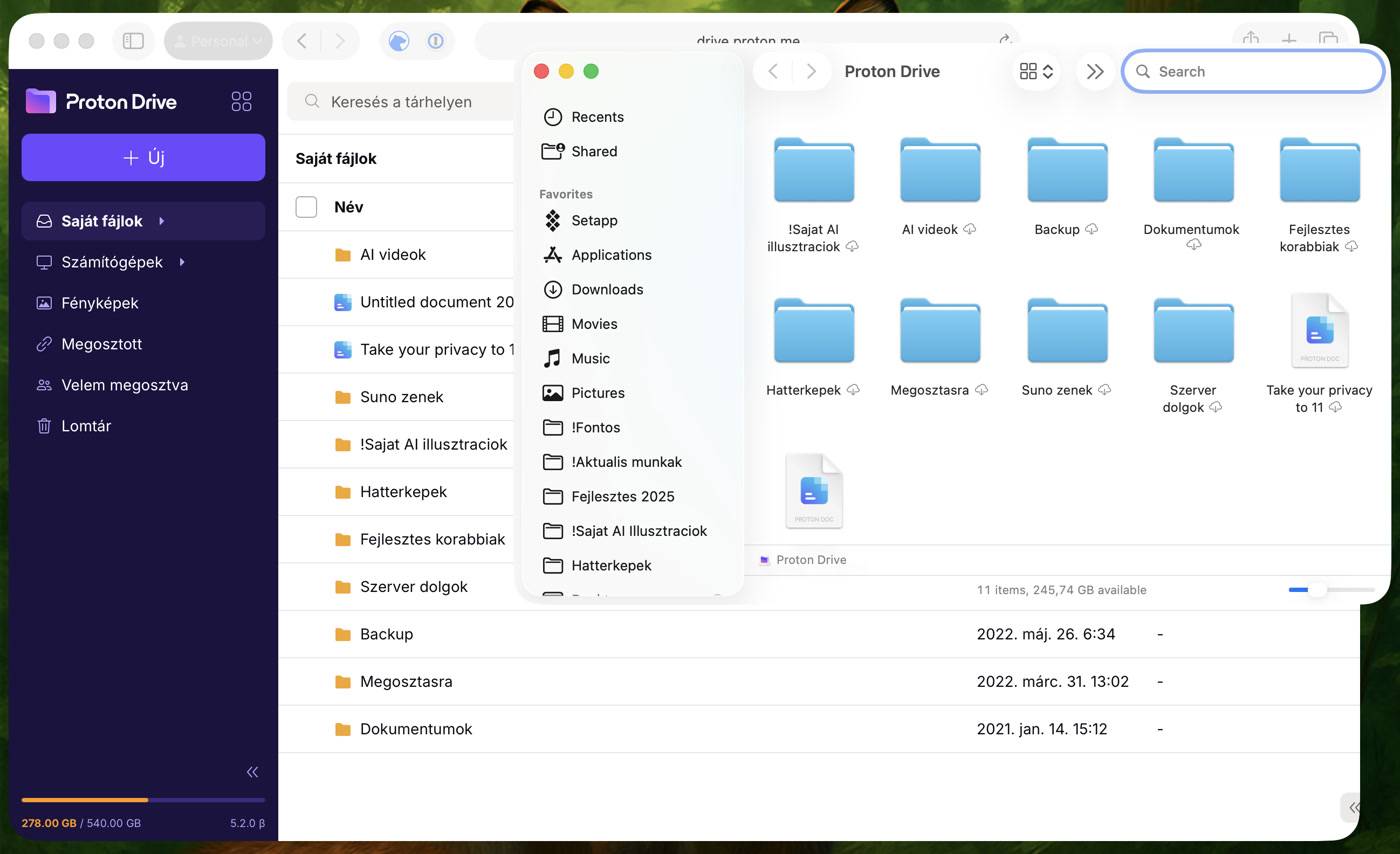The height and width of the screenshot is (854, 1400).
Task: Click the Saját fájlok breadcrumb heading
Action: tap(336, 158)
